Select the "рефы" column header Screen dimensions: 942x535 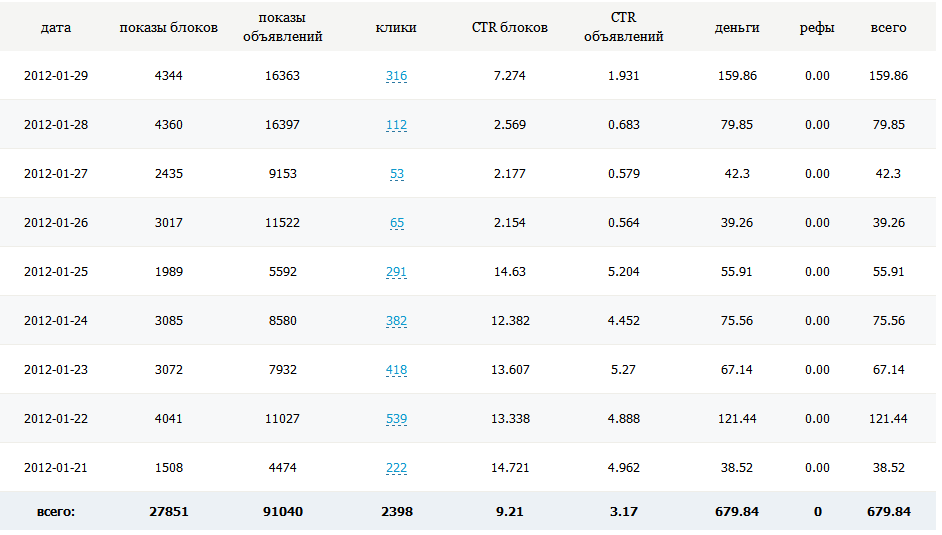(x=817, y=28)
